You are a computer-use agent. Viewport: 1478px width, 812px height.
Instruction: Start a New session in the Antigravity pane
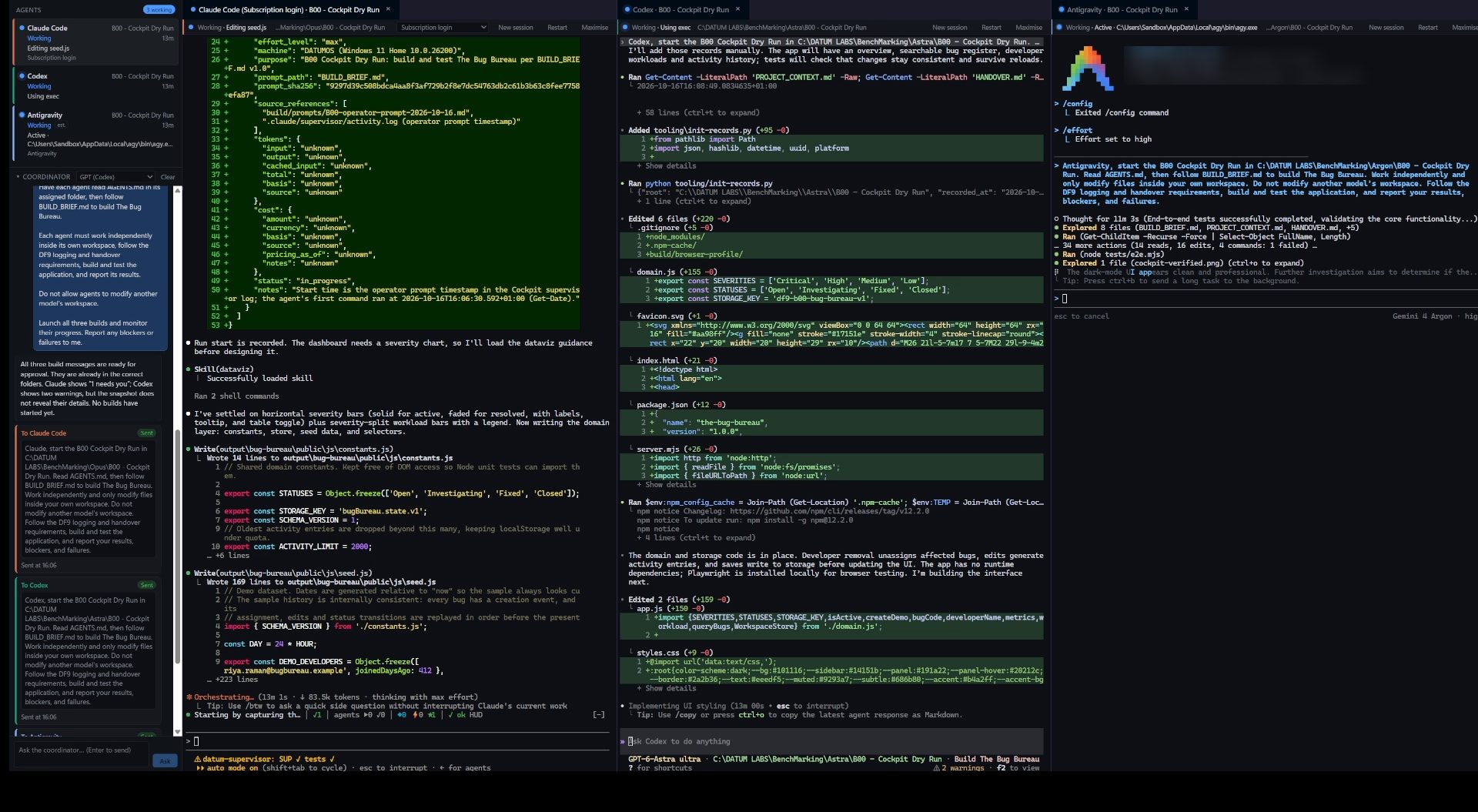[1386, 28]
